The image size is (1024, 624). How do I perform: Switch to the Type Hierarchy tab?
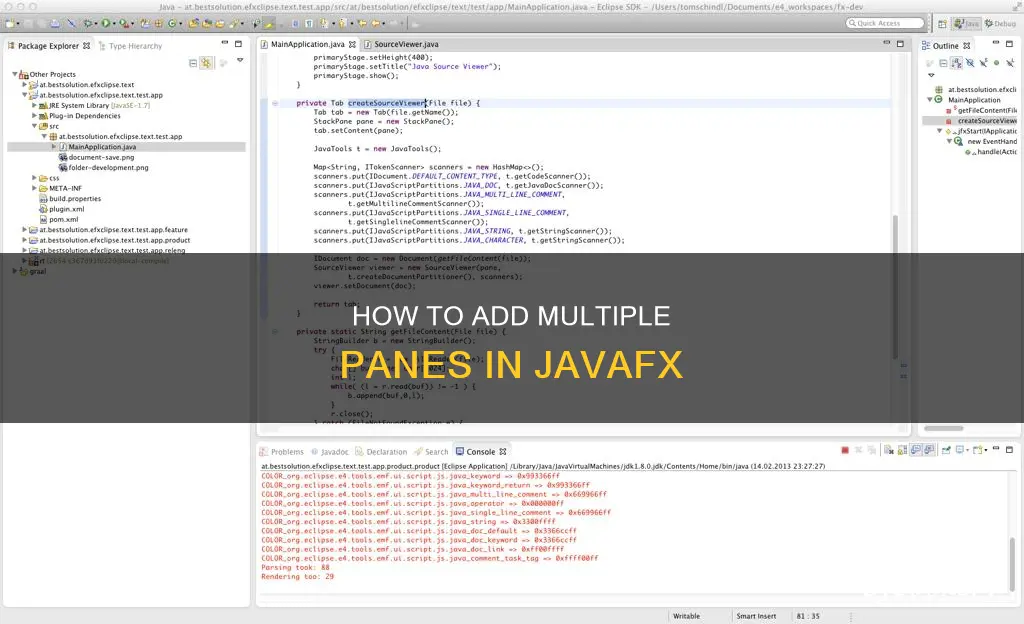130,46
